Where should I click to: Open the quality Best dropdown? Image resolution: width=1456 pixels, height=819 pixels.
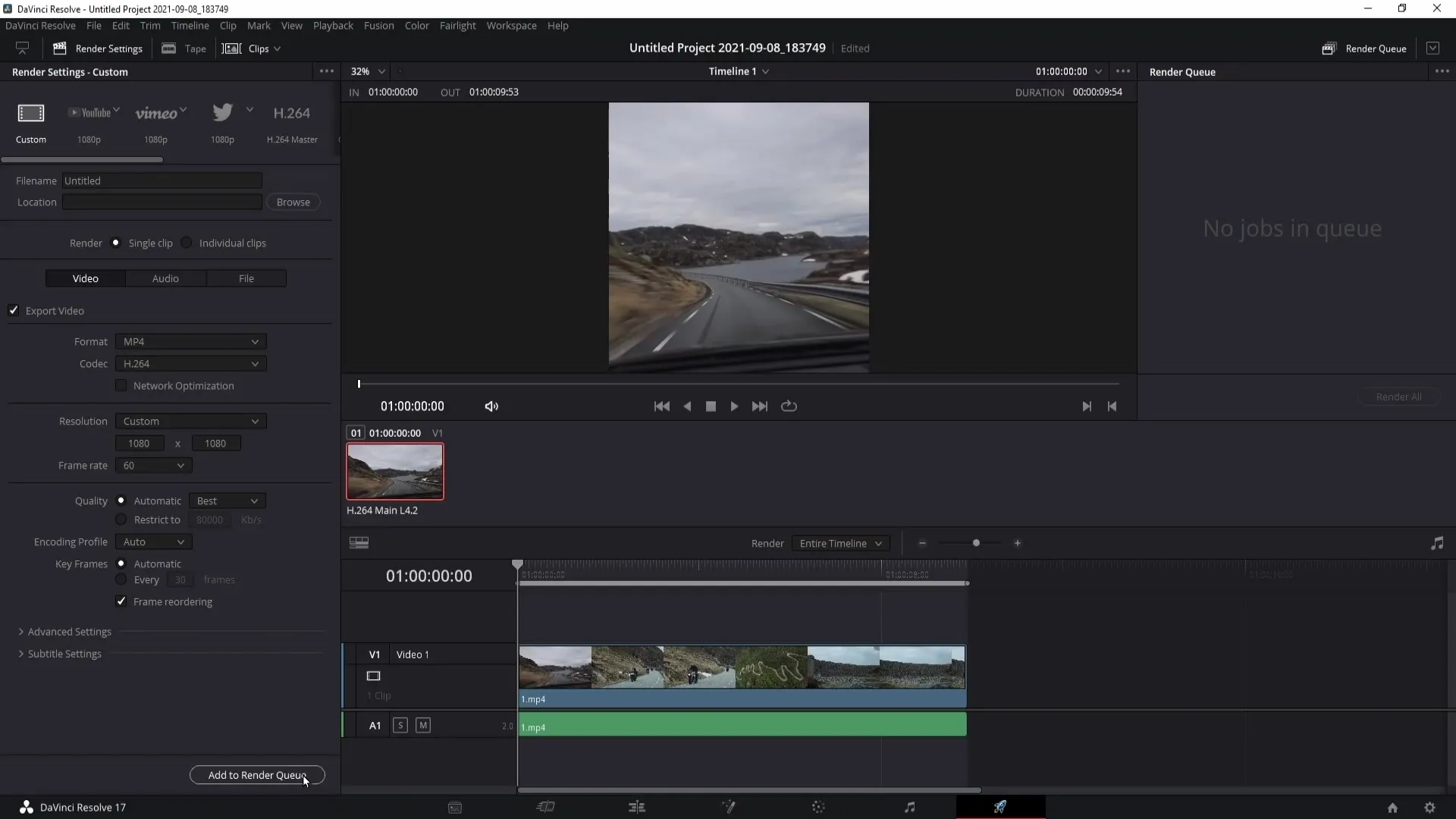tap(227, 501)
